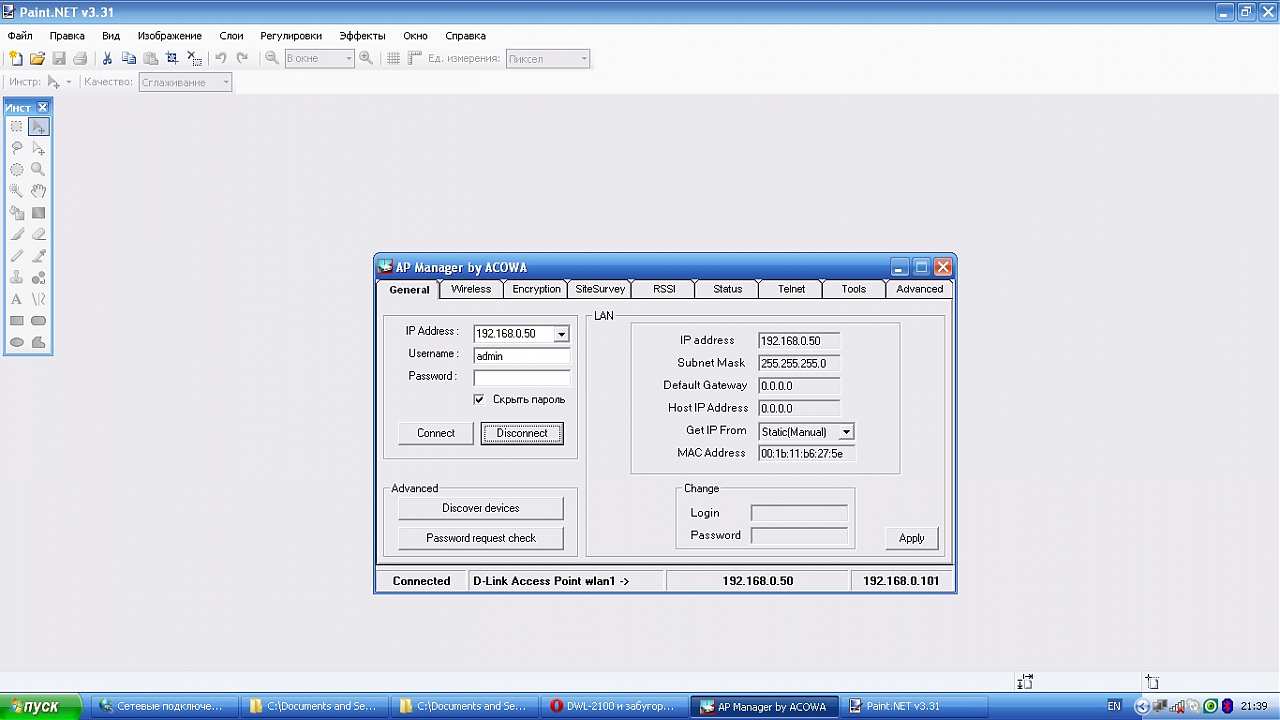Screen dimensions: 1280x720
Task: Select the Clone Stamp tool
Action: pos(17,278)
